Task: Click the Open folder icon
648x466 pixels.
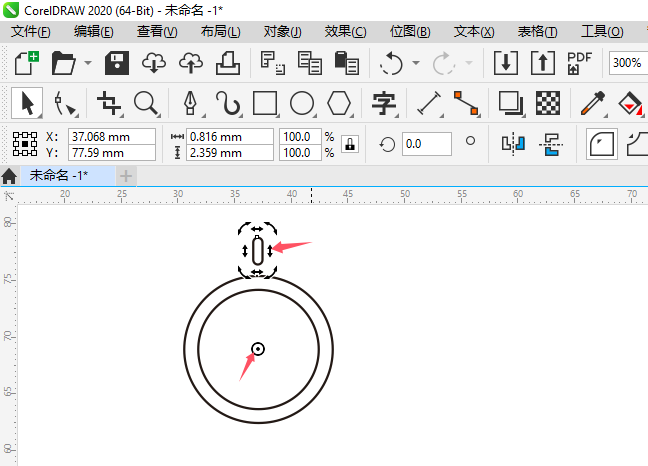Action: coord(63,63)
